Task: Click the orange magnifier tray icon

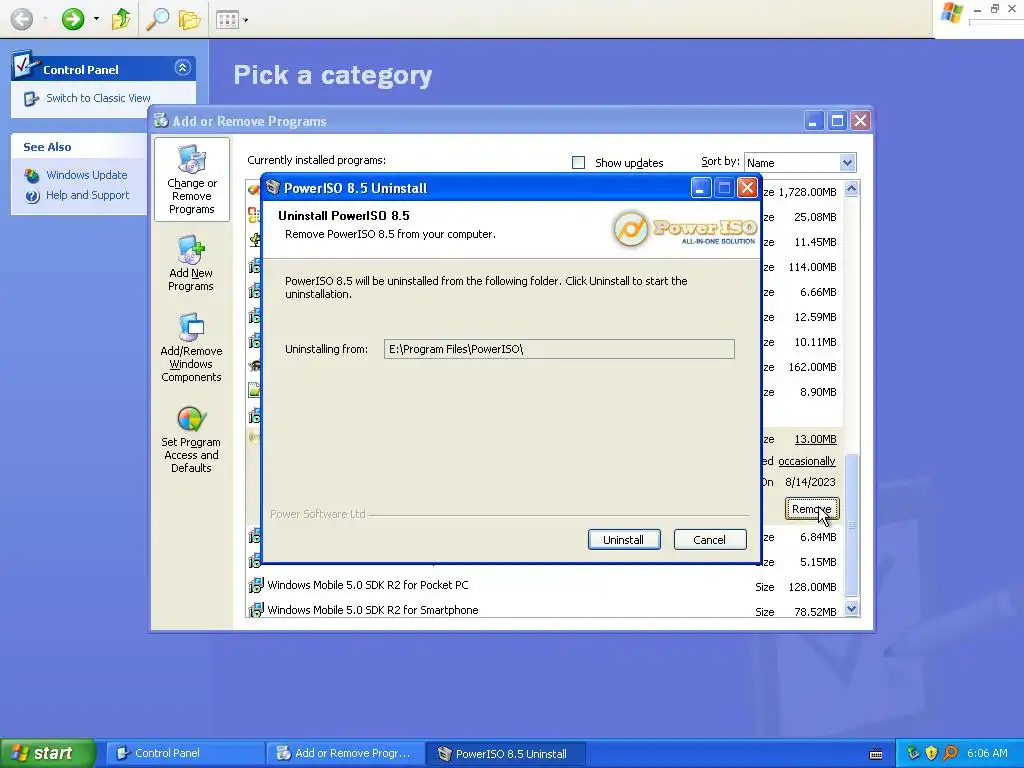Action: [950, 753]
